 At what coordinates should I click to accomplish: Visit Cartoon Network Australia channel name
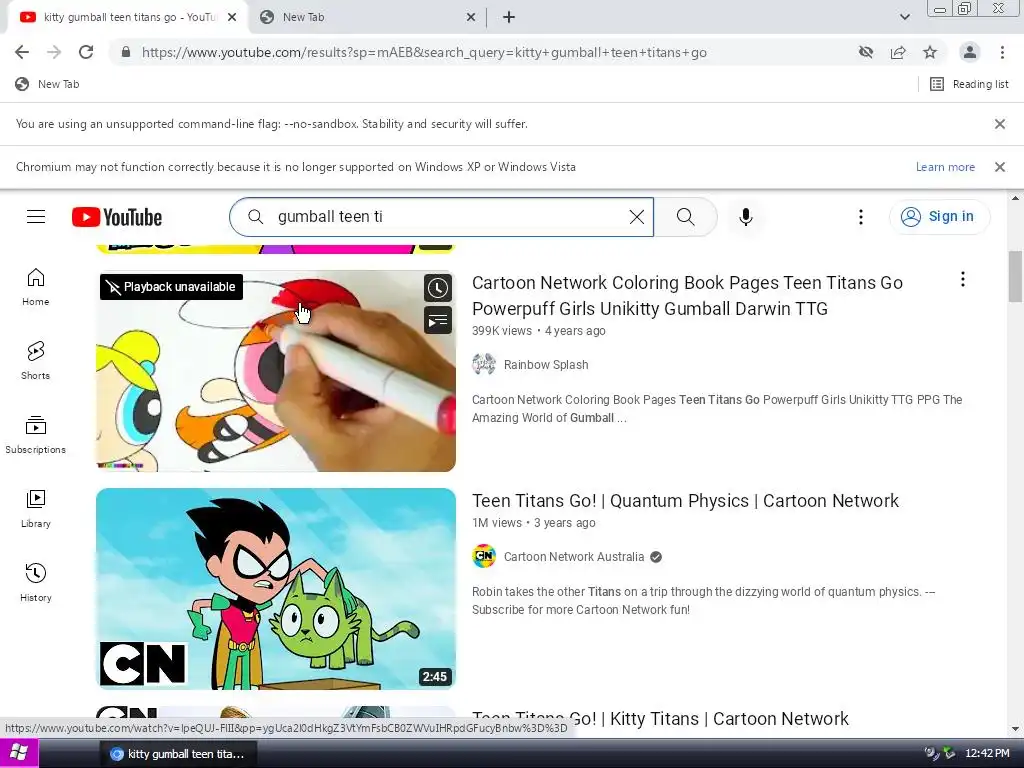pyautogui.click(x=574, y=557)
